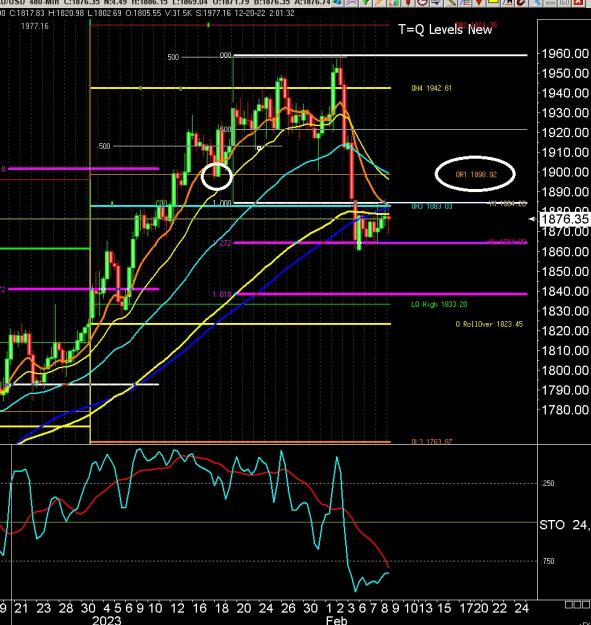
Task: Click the 'STO 24,' indicator label
Action: 564,525
